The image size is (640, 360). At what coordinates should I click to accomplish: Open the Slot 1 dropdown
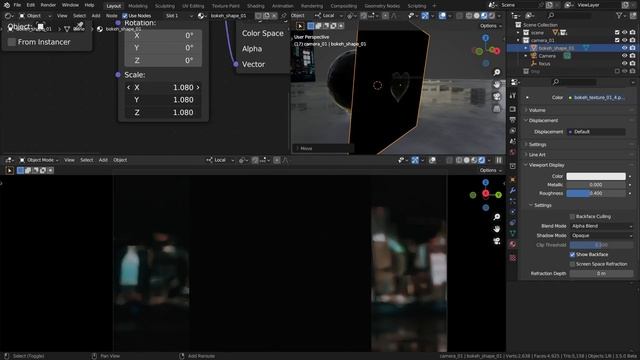tap(178, 16)
